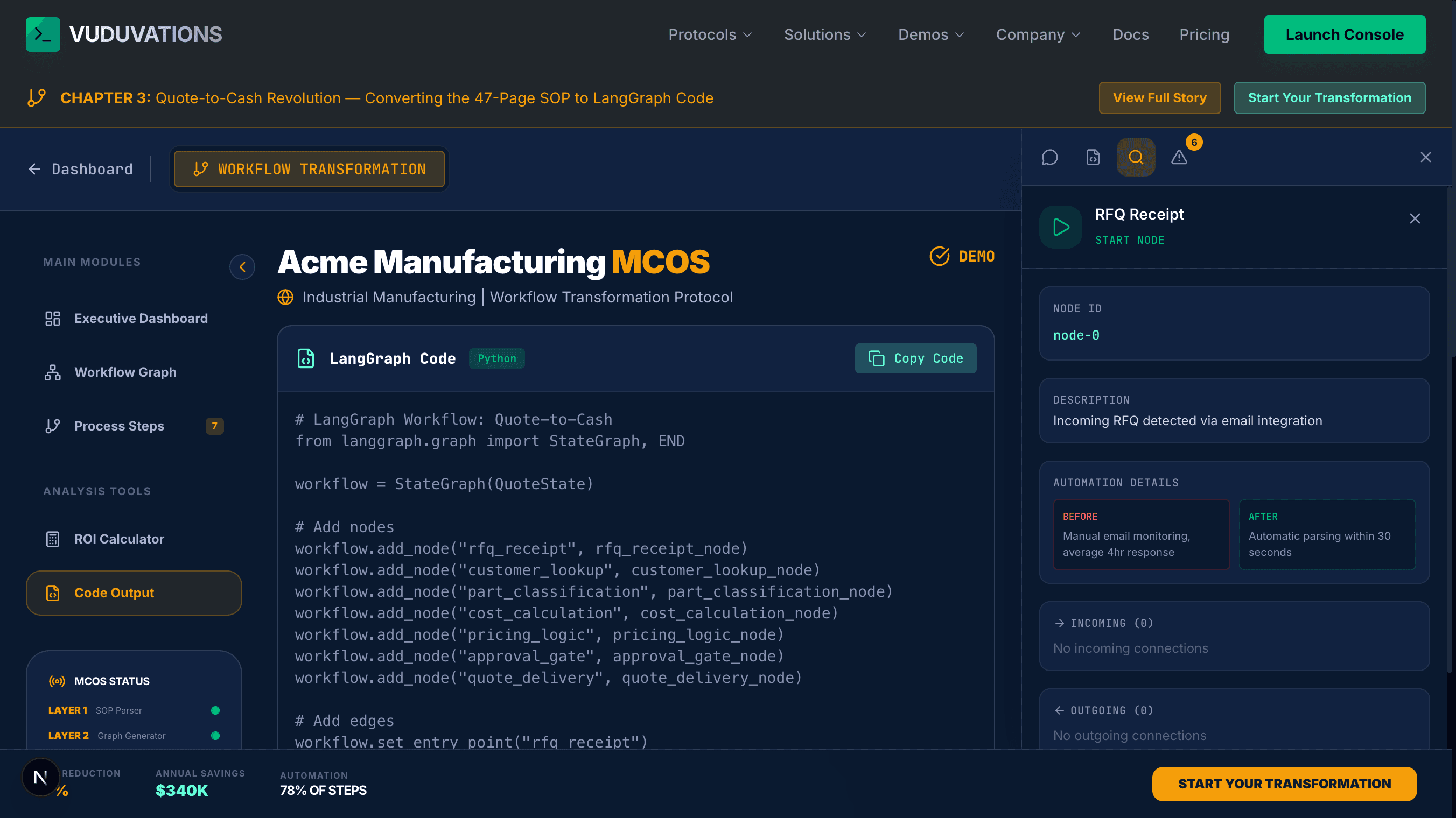Close the RFQ Receipt node details
The width and height of the screenshot is (1456, 818).
click(1415, 218)
